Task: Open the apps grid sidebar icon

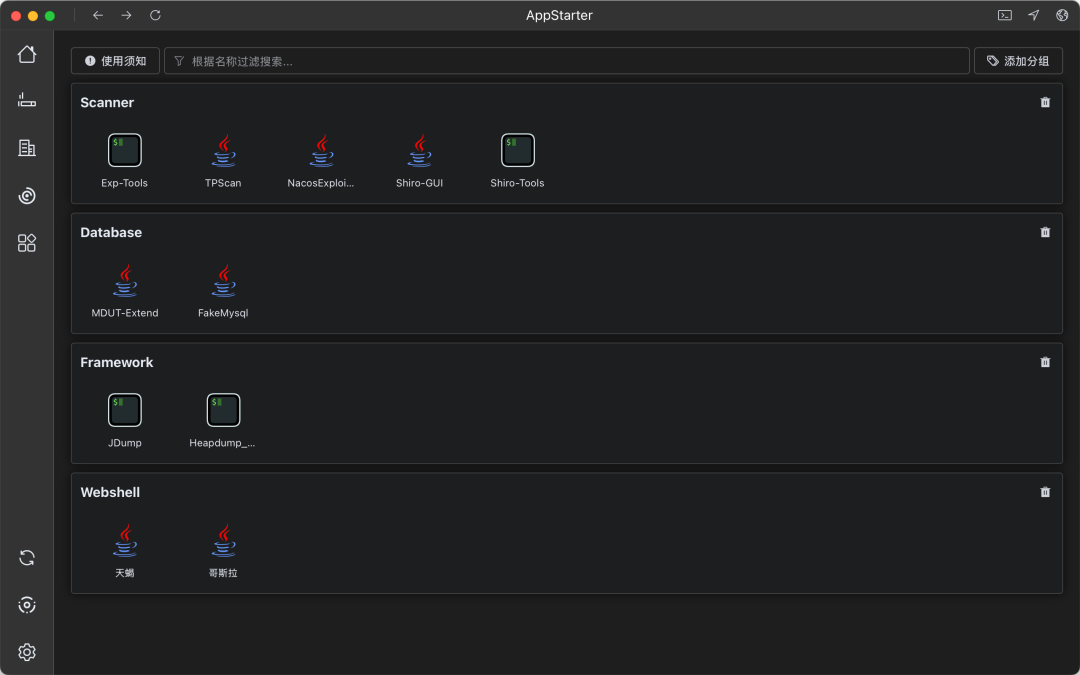Action: click(27, 242)
